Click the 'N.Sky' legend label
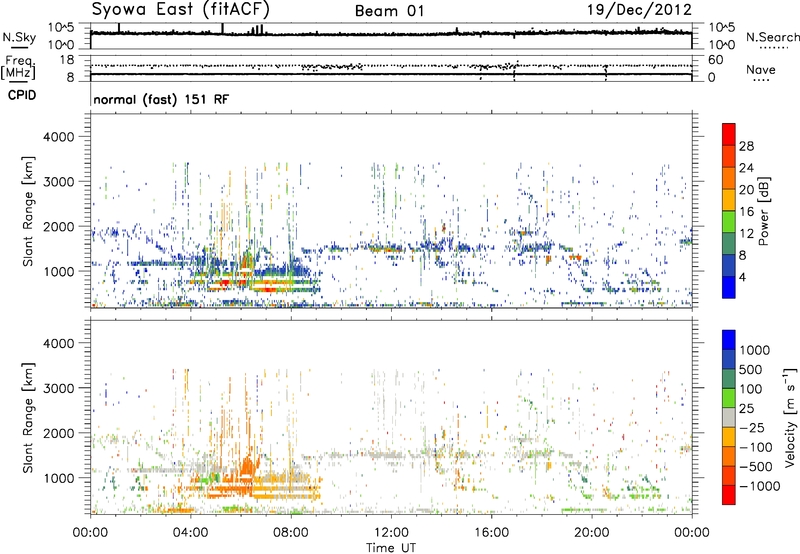Image resolution: width=800 pixels, height=554 pixels. [19, 37]
